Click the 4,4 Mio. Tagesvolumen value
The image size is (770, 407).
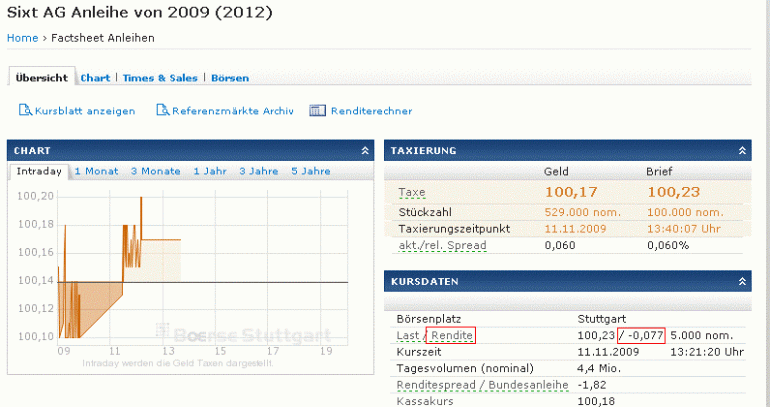coord(599,368)
